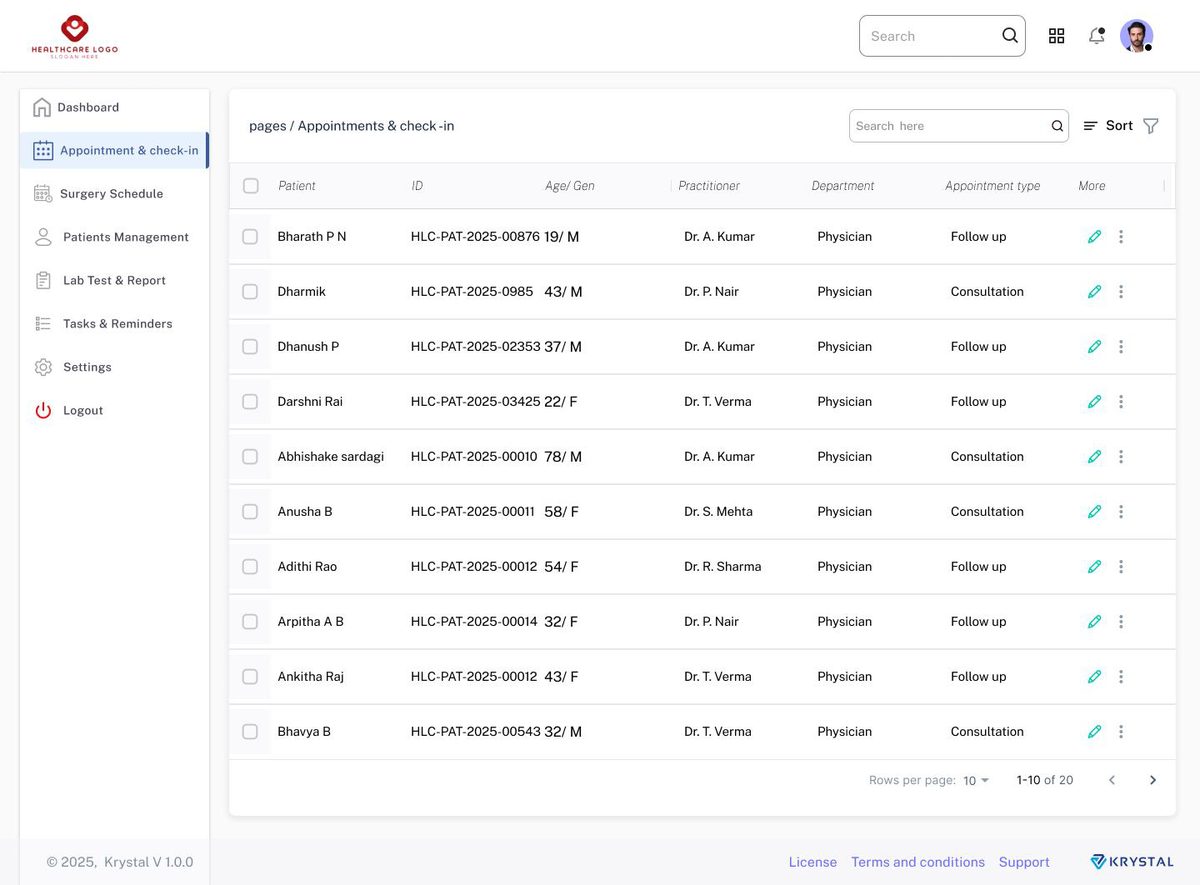Edit Bharath P N's appointment with pencil icon
The image size is (1200, 885).
(1094, 237)
